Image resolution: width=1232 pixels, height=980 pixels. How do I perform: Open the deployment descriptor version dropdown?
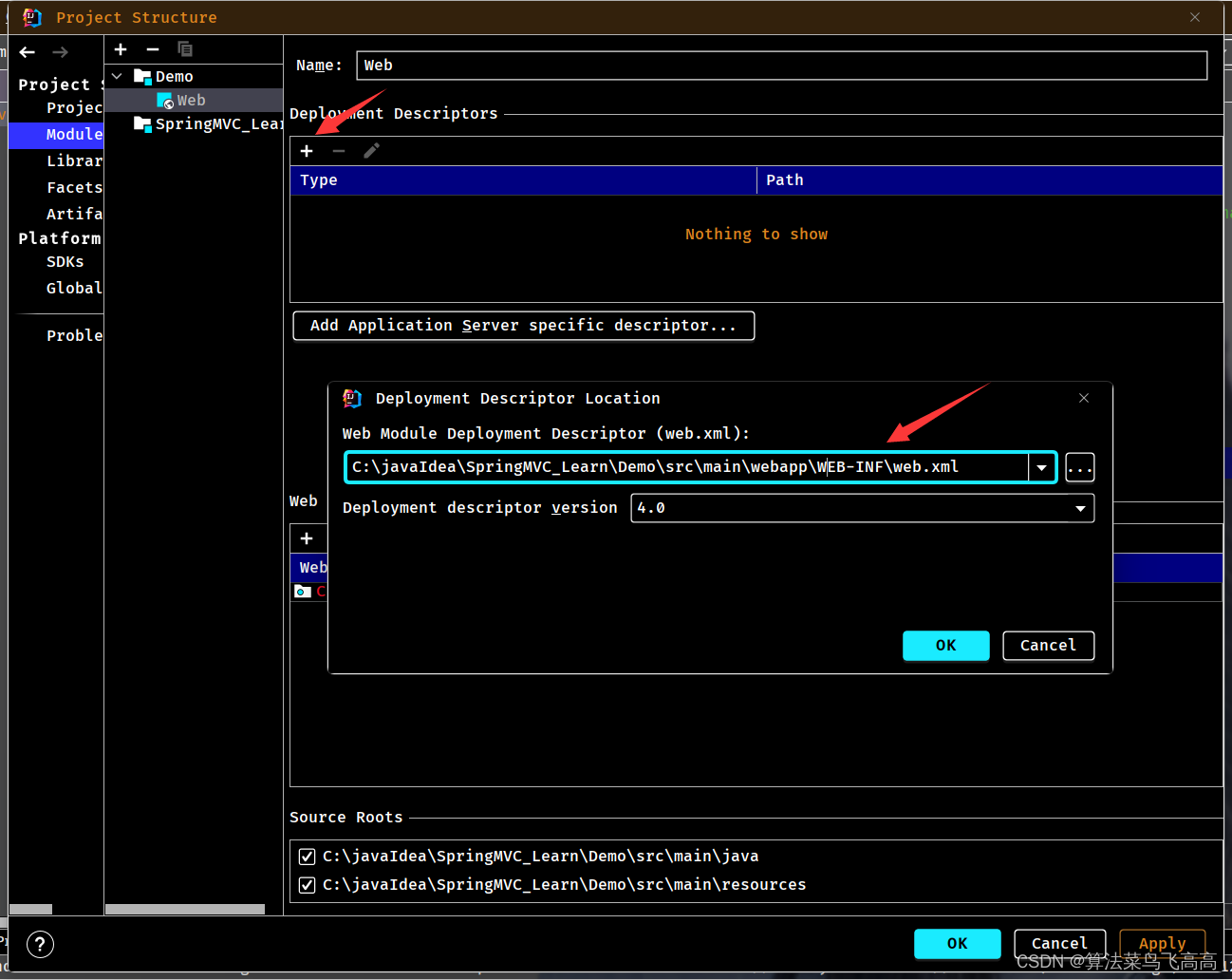1080,508
